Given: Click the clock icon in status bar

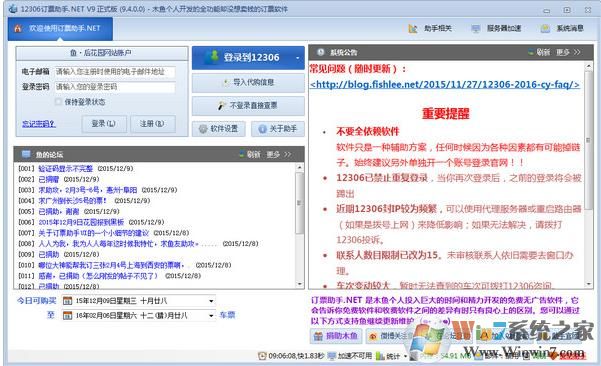Looking at the screenshot, I should [x=262, y=356].
